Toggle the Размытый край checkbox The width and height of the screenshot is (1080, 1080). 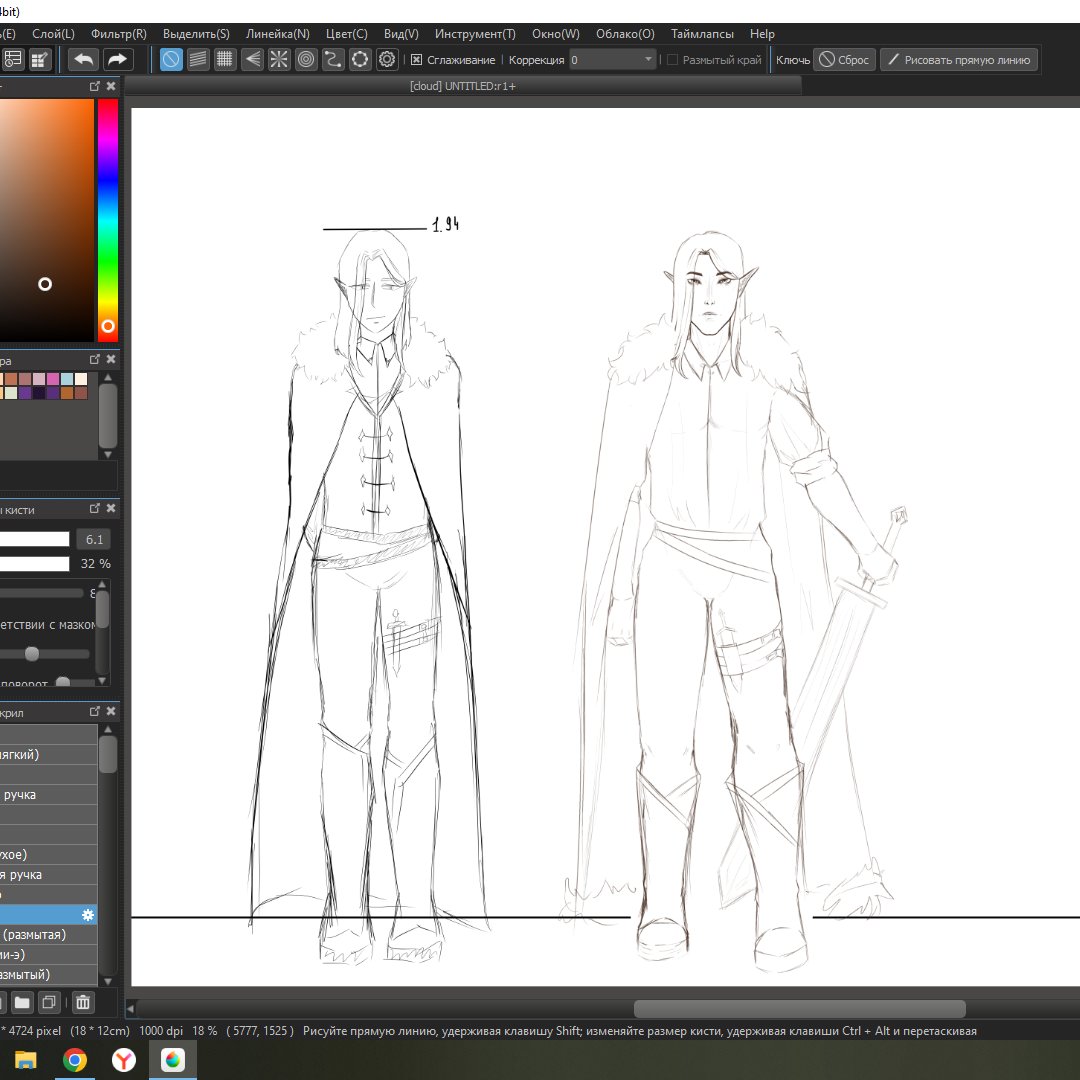pyautogui.click(x=672, y=60)
